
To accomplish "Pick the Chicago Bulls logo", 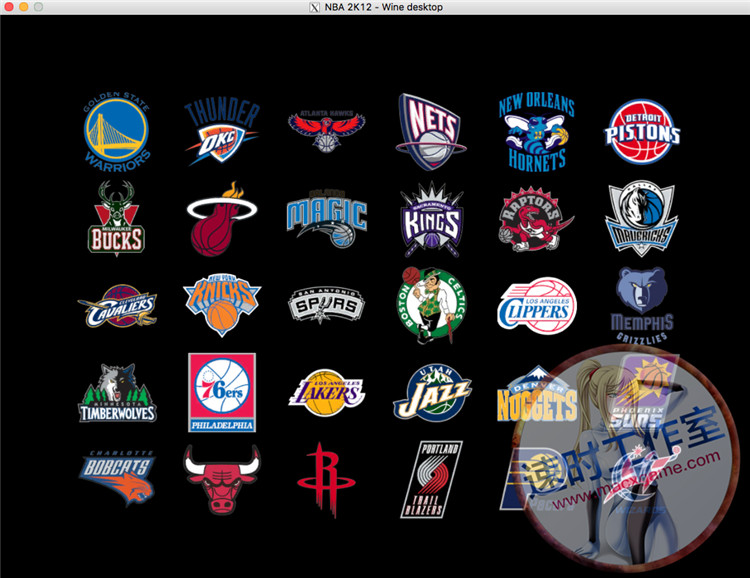I will [222, 480].
